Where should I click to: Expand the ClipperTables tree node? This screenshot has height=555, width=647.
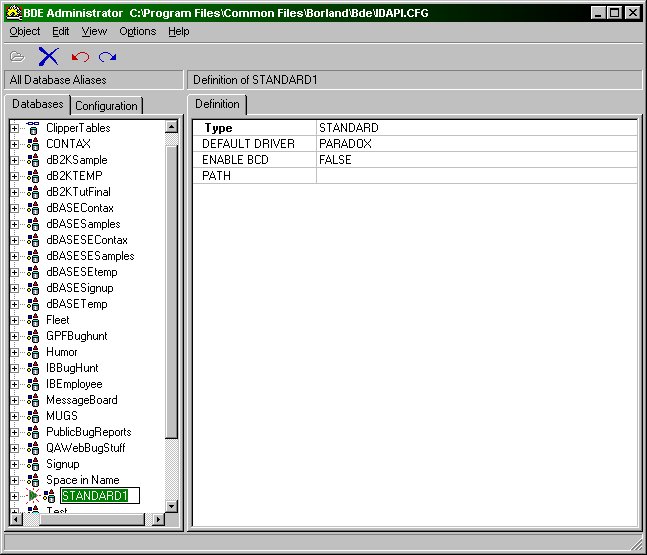14,128
